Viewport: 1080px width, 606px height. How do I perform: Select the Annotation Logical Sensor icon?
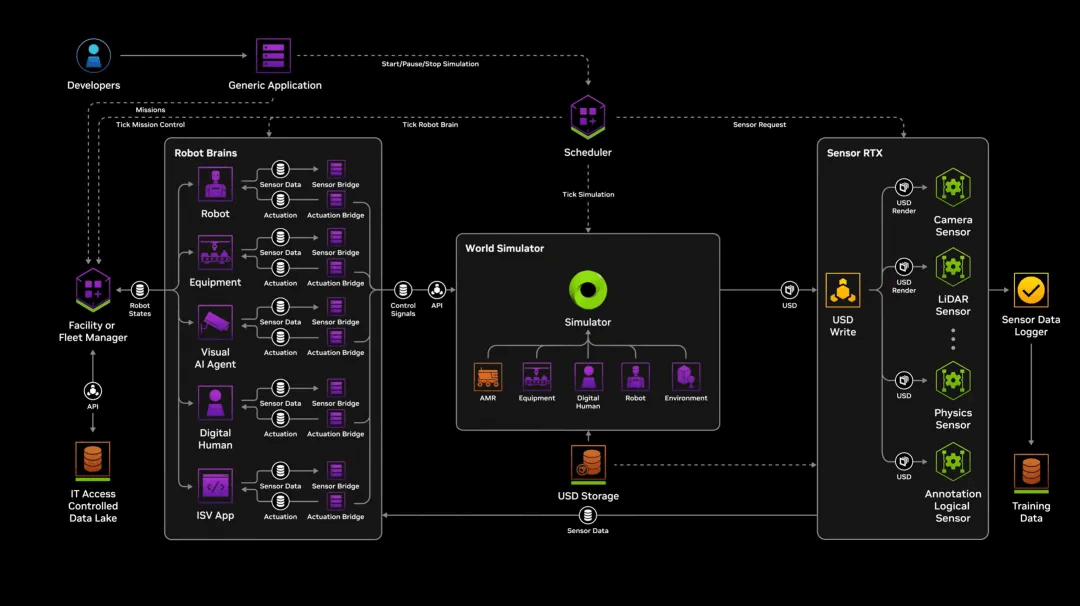(952, 461)
